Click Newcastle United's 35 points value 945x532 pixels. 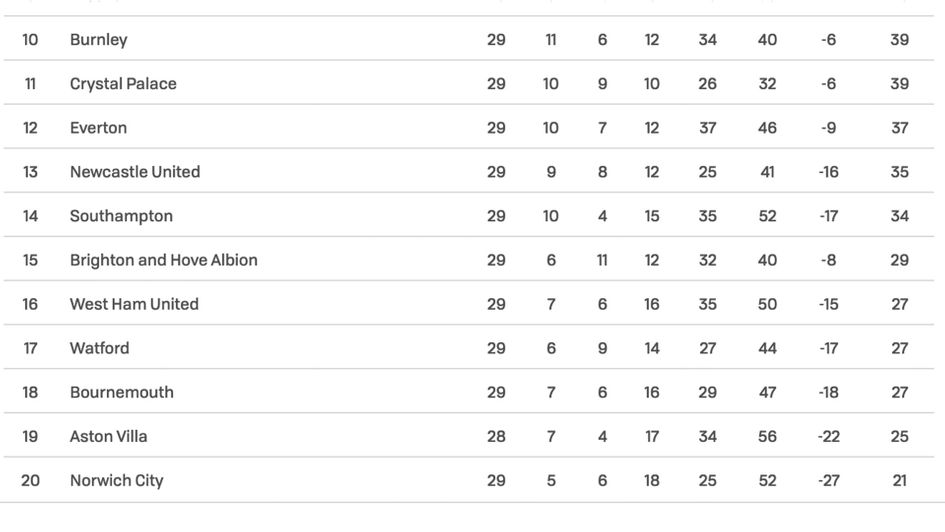[900, 172]
